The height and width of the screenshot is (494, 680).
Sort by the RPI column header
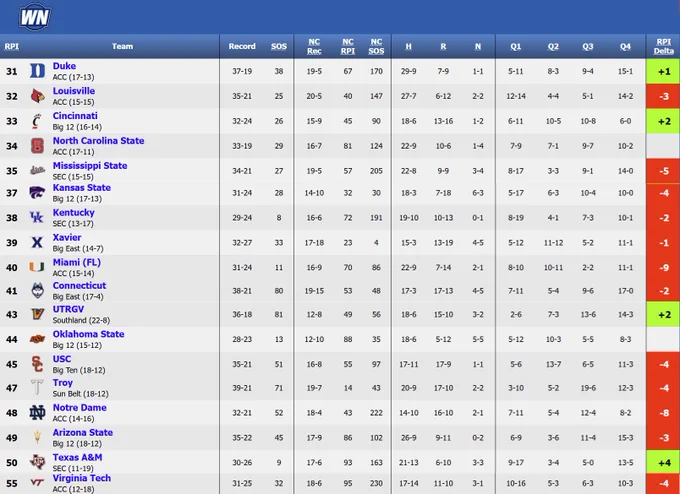(11, 46)
